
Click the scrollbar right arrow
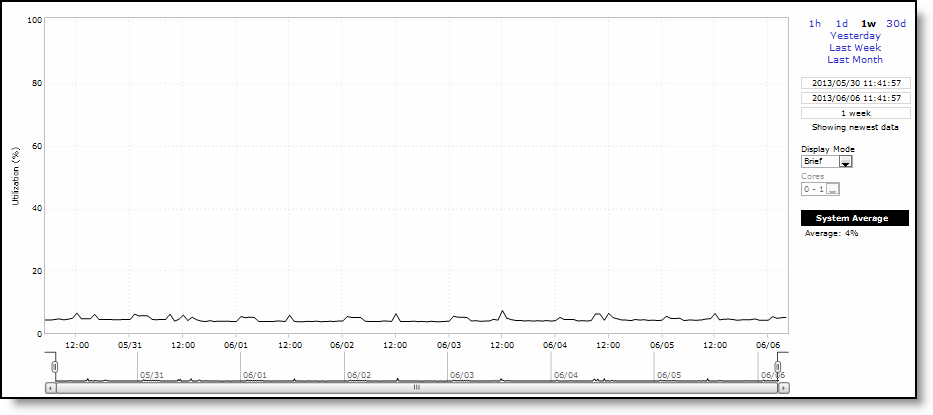click(784, 388)
